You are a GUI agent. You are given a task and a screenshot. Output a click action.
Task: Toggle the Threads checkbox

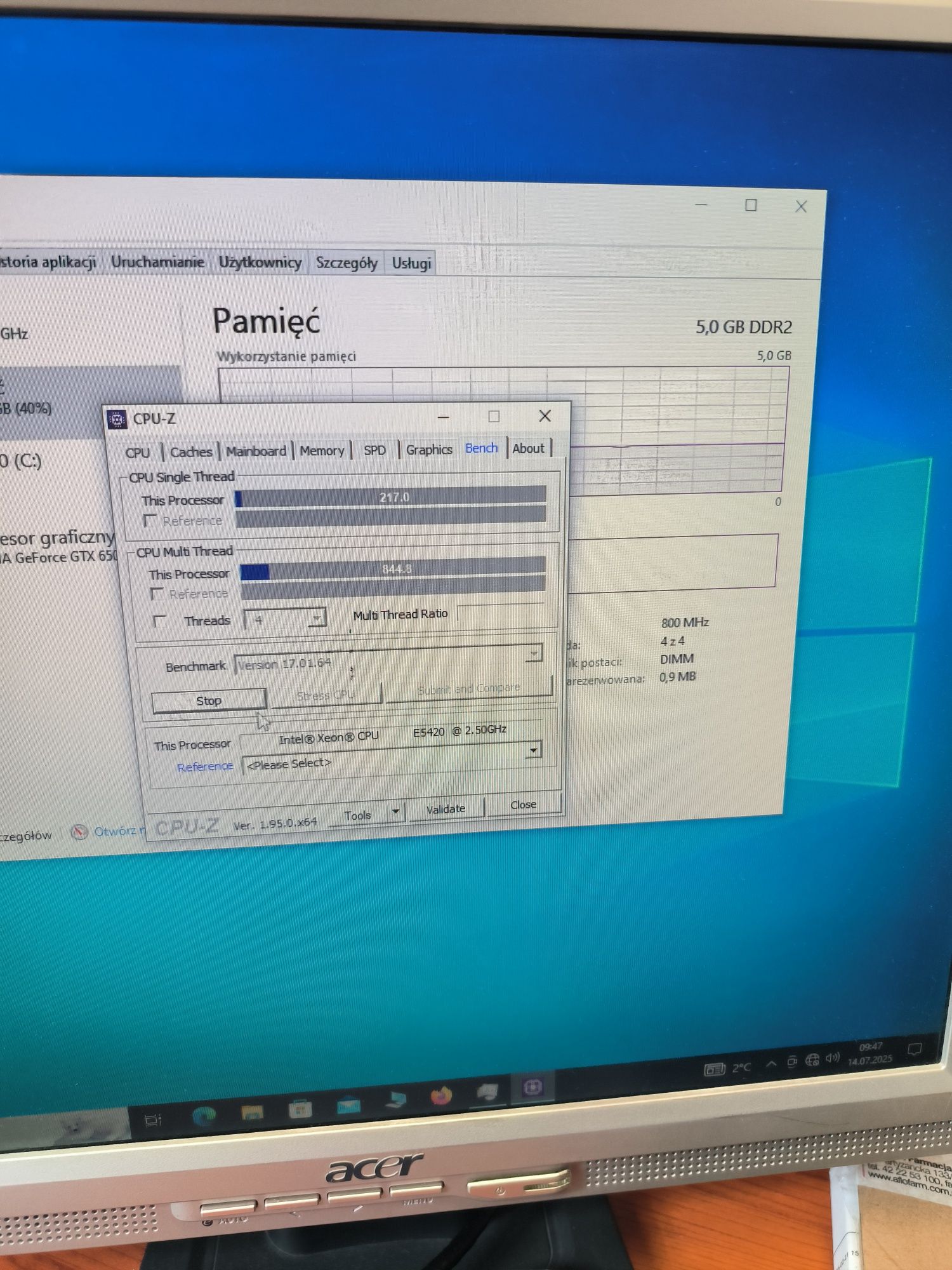(x=160, y=621)
